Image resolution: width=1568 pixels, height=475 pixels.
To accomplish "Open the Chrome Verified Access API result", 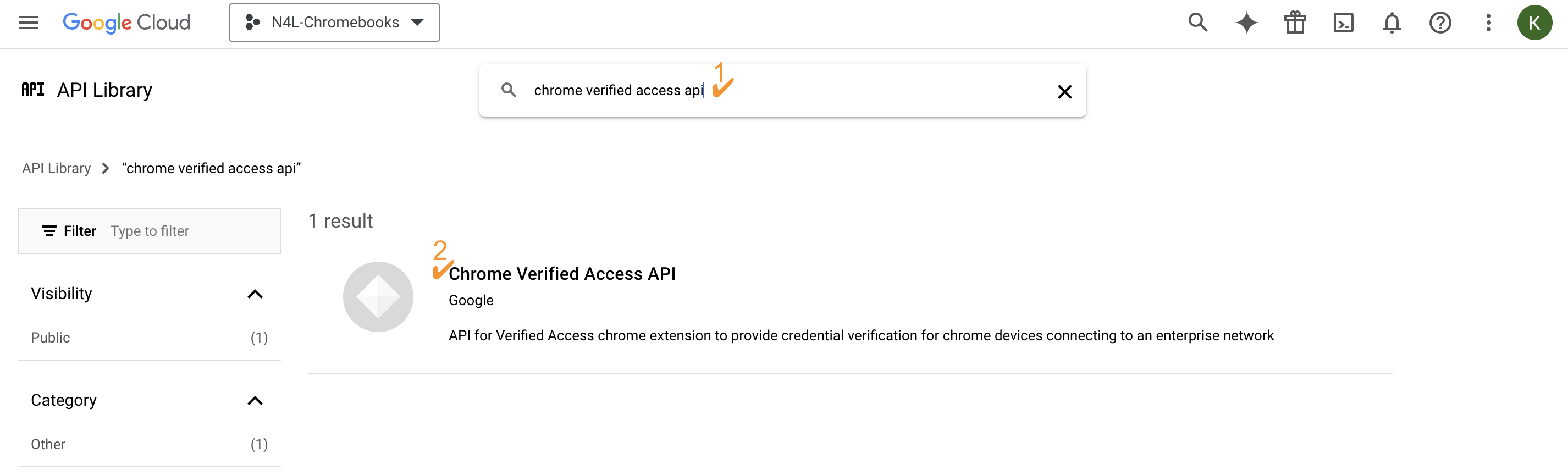I will (x=561, y=274).
